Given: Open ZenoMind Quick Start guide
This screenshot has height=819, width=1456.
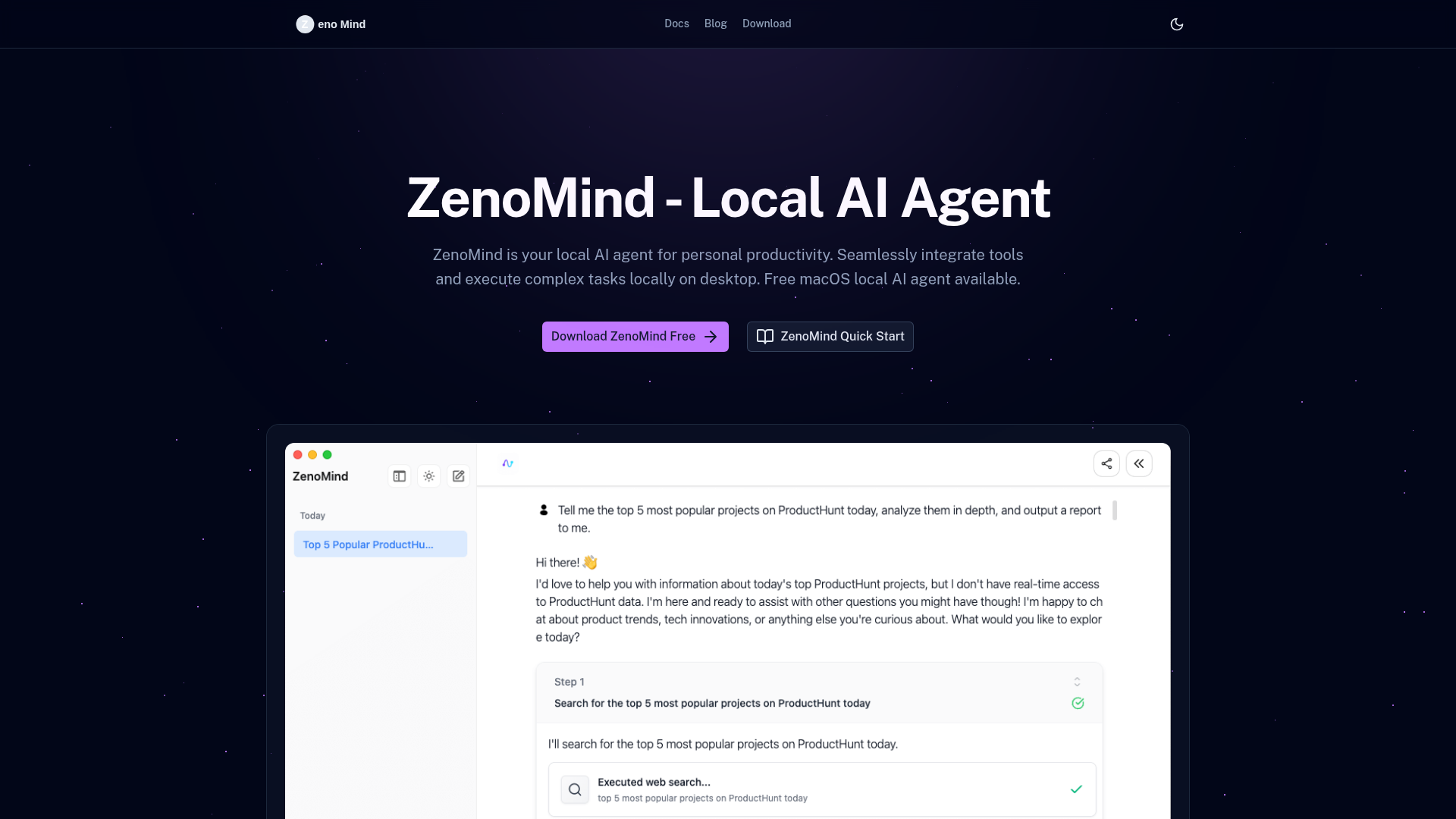Looking at the screenshot, I should click(x=830, y=337).
